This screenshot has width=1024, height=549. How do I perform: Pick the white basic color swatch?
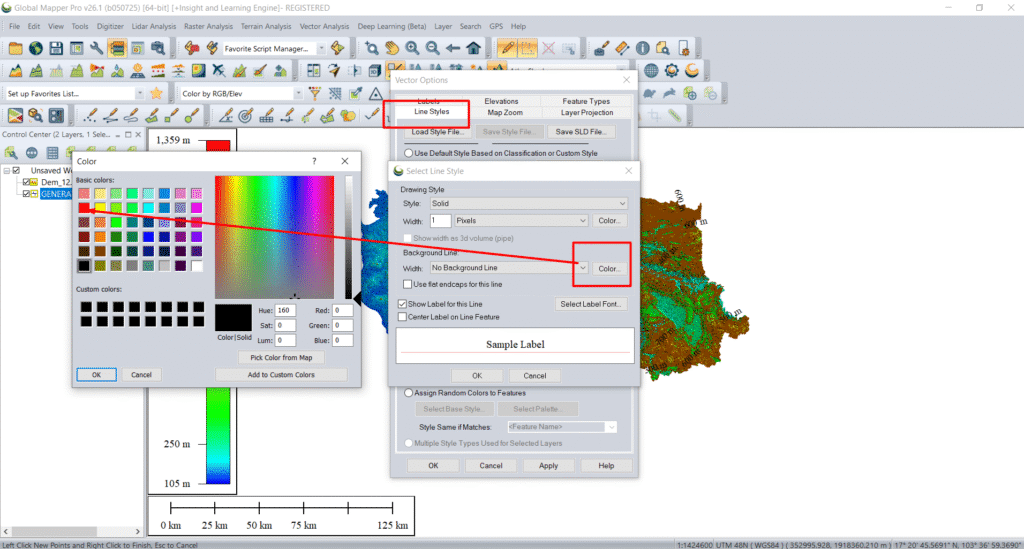197,265
